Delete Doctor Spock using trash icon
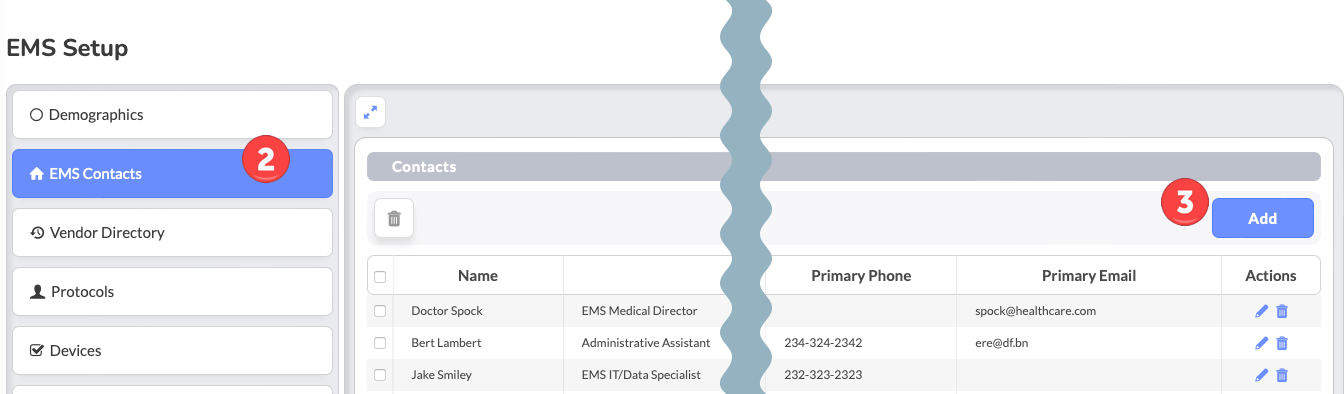Image resolution: width=1344 pixels, height=394 pixels. (1282, 311)
